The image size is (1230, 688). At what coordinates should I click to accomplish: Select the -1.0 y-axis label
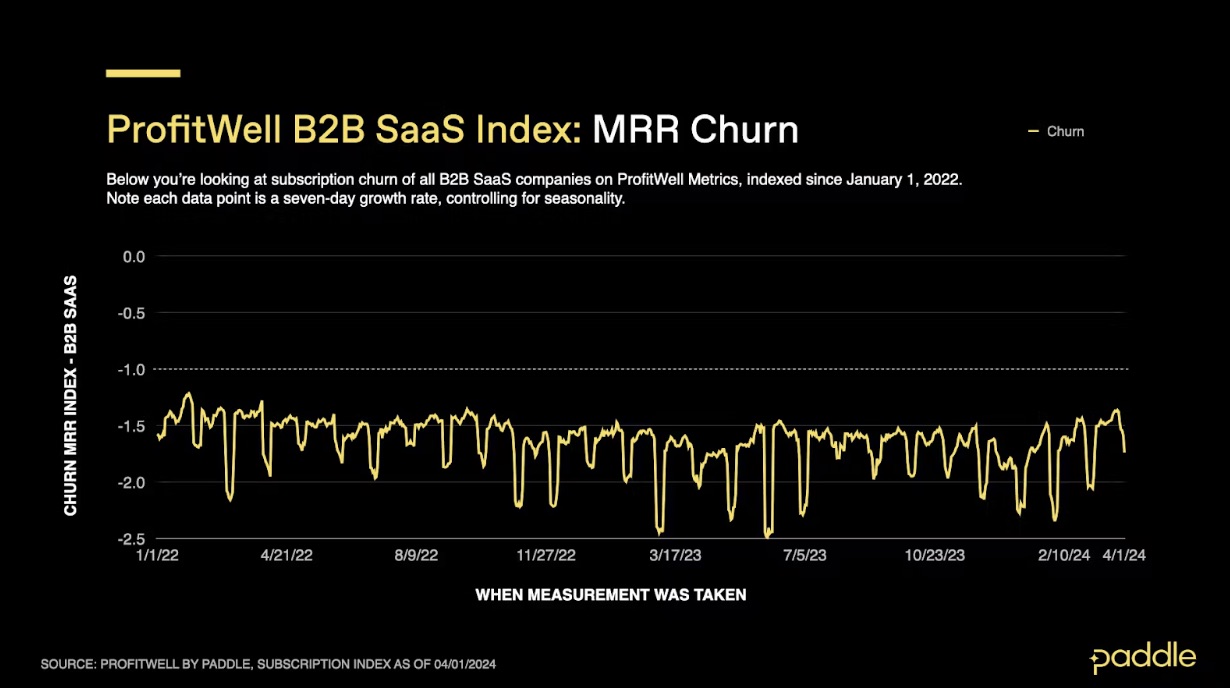click(x=131, y=370)
